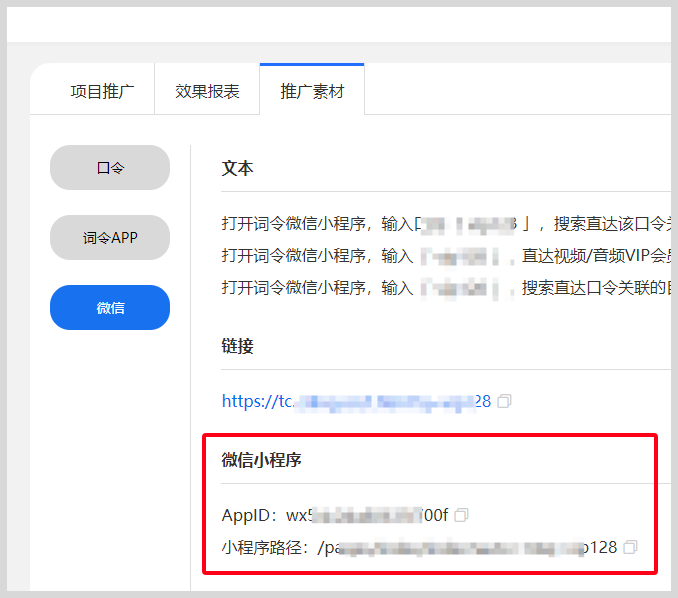
Task: Select the text line mentioning 搜索直达口令关联
Action: pos(446,288)
